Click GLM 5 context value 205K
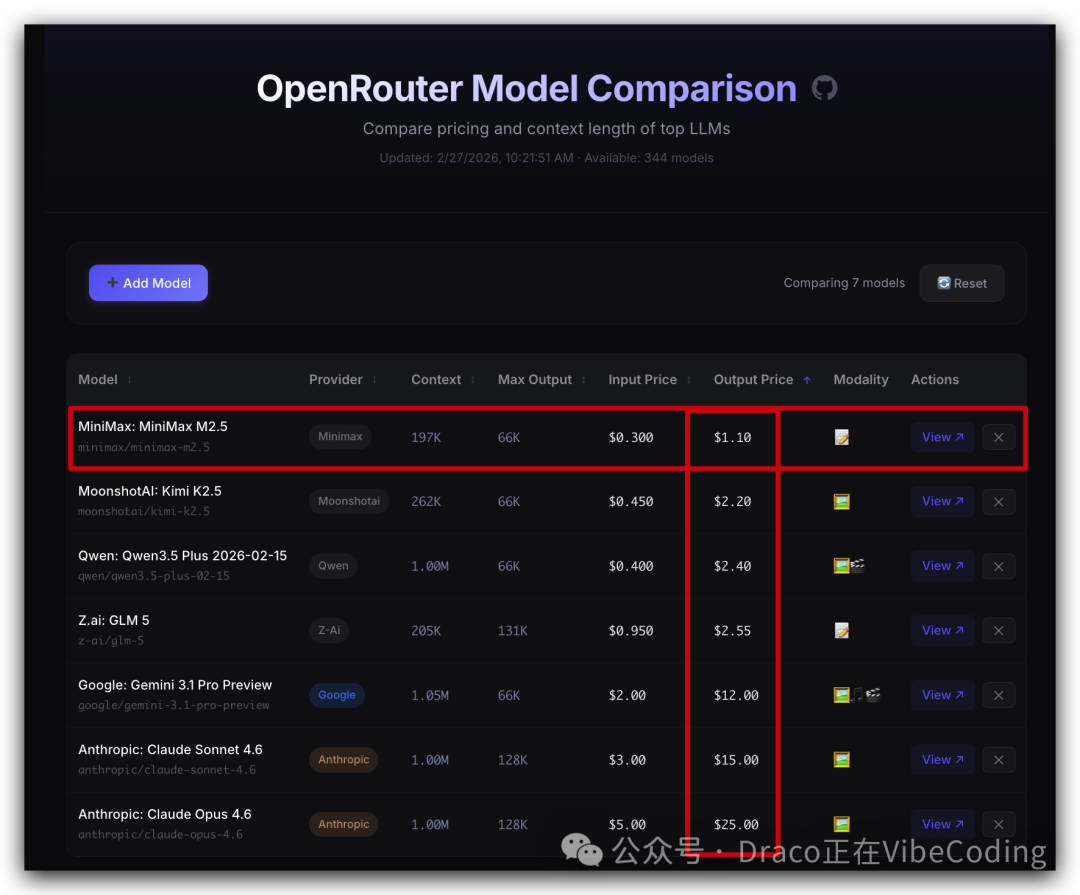Image resolution: width=1080 pixels, height=895 pixels. (426, 631)
